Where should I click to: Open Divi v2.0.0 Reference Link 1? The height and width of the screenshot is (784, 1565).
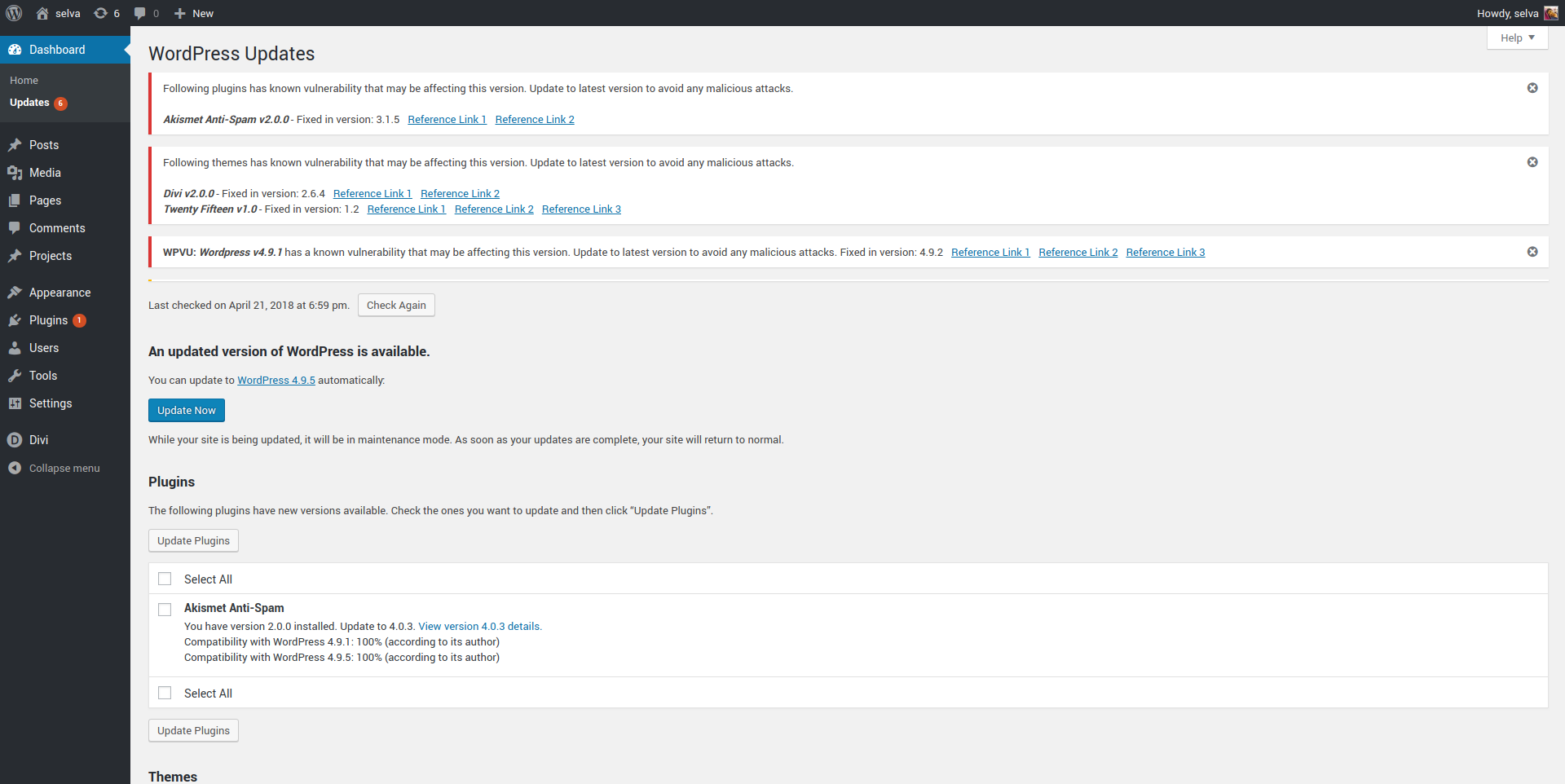pyautogui.click(x=373, y=193)
